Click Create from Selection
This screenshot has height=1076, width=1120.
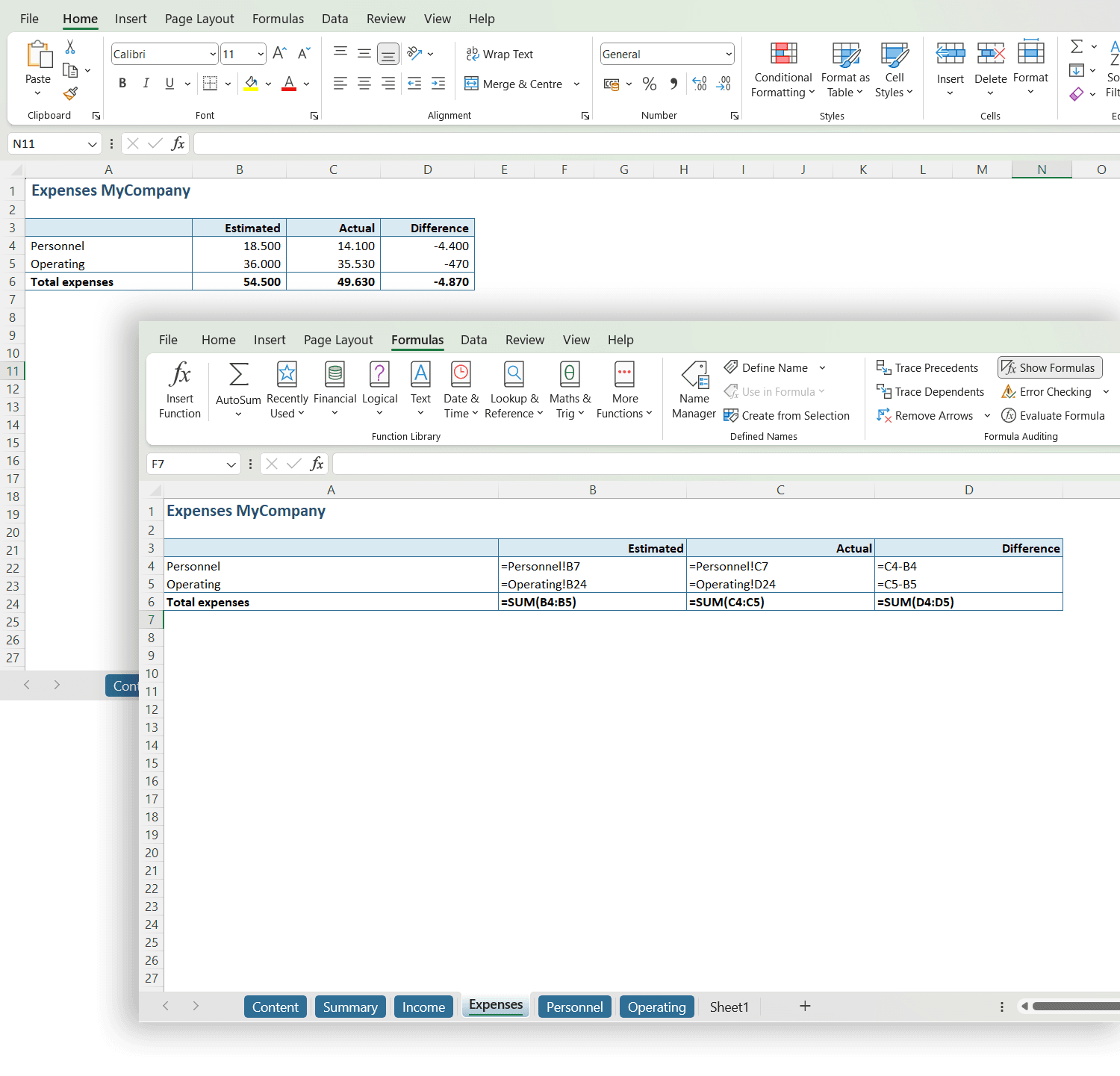tap(786, 415)
